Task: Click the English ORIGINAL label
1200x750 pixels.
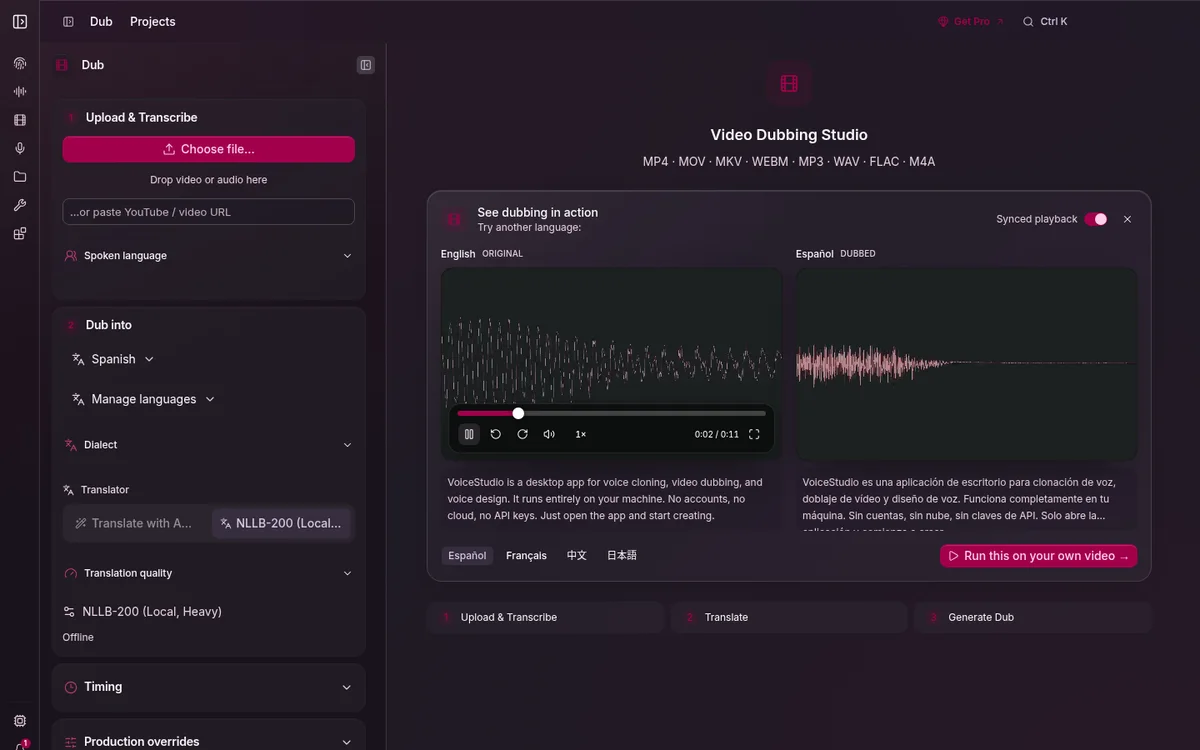Action: point(482,254)
